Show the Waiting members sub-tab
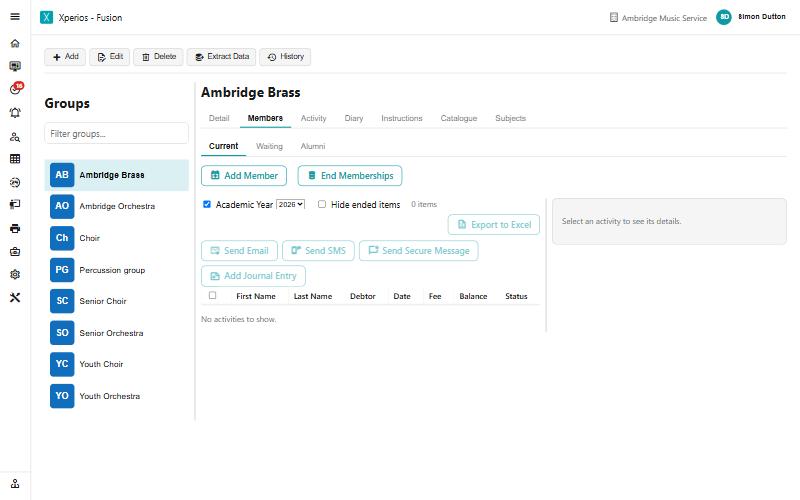The width and height of the screenshot is (800, 500). 269,146
